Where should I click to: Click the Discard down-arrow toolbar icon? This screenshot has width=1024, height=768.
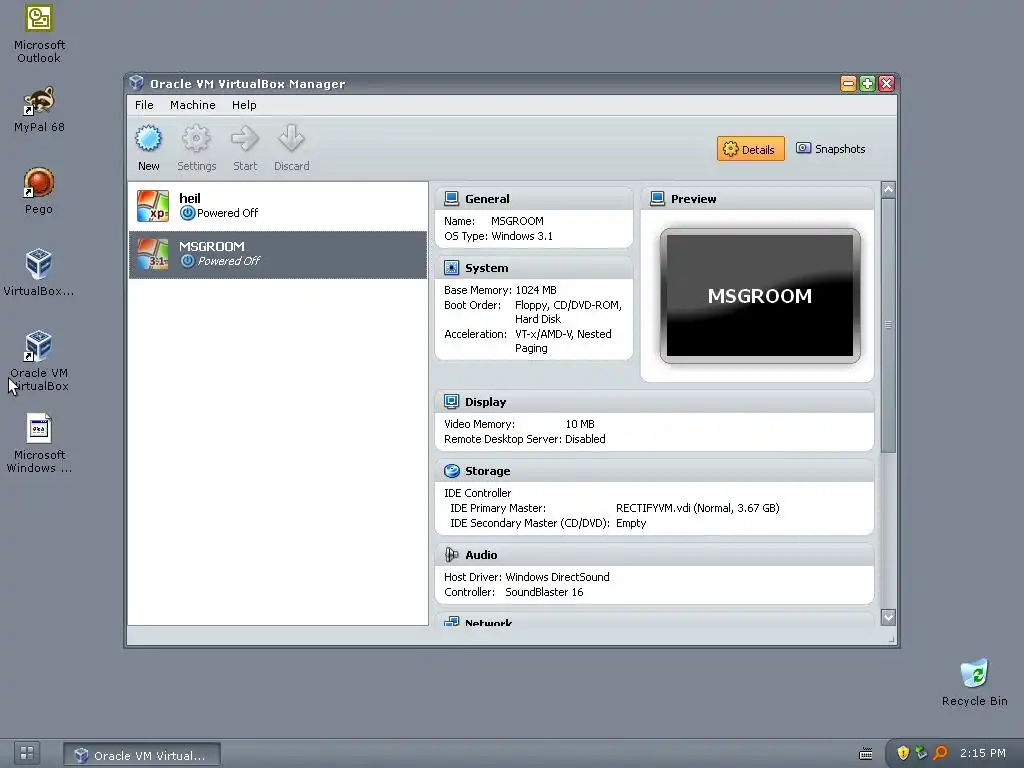click(x=291, y=138)
